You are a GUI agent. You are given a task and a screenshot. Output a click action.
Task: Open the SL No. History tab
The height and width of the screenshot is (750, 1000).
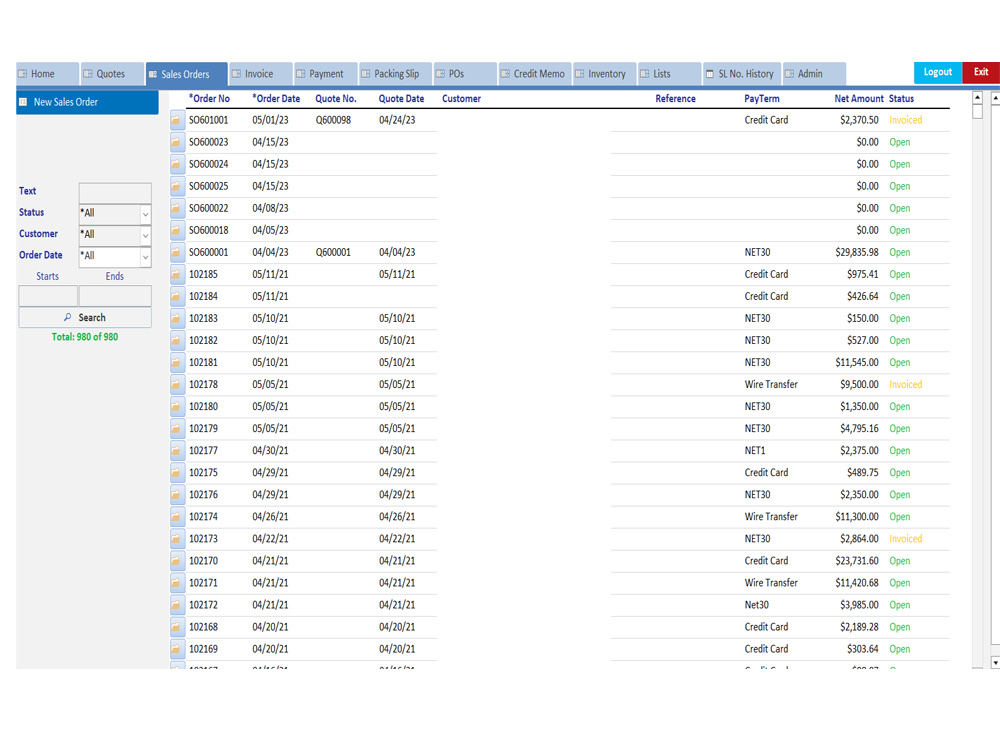tap(742, 74)
